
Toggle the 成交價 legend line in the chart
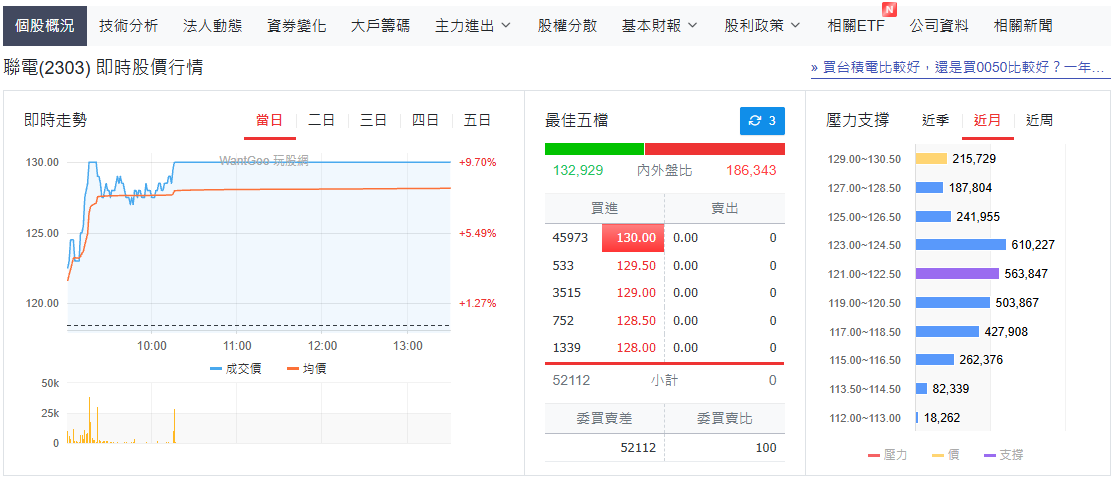[235, 368]
